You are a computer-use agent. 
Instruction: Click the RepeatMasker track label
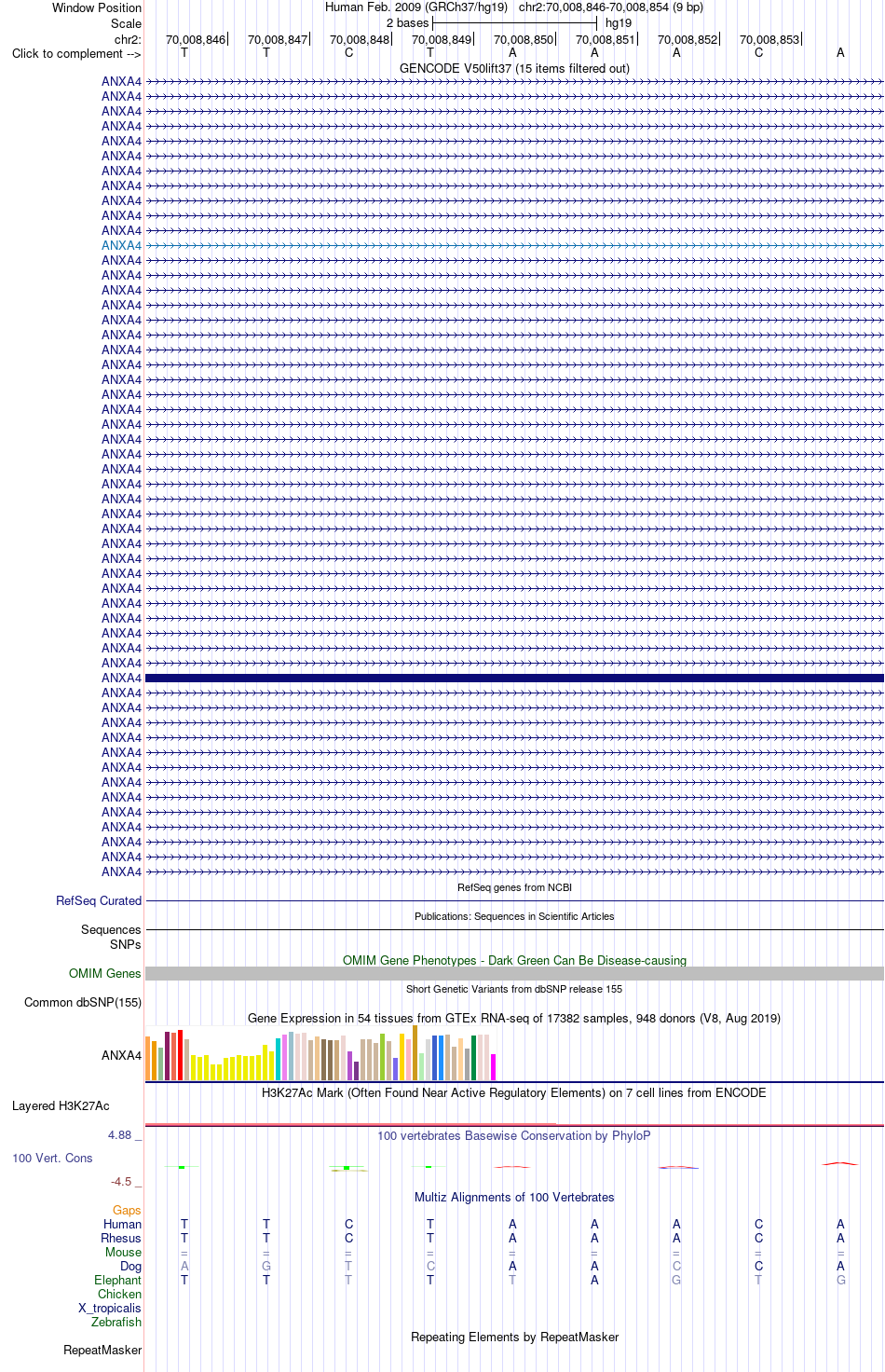[102, 1350]
